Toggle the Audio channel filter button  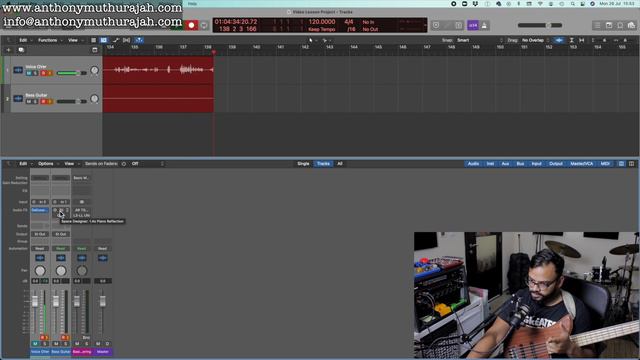(x=473, y=164)
